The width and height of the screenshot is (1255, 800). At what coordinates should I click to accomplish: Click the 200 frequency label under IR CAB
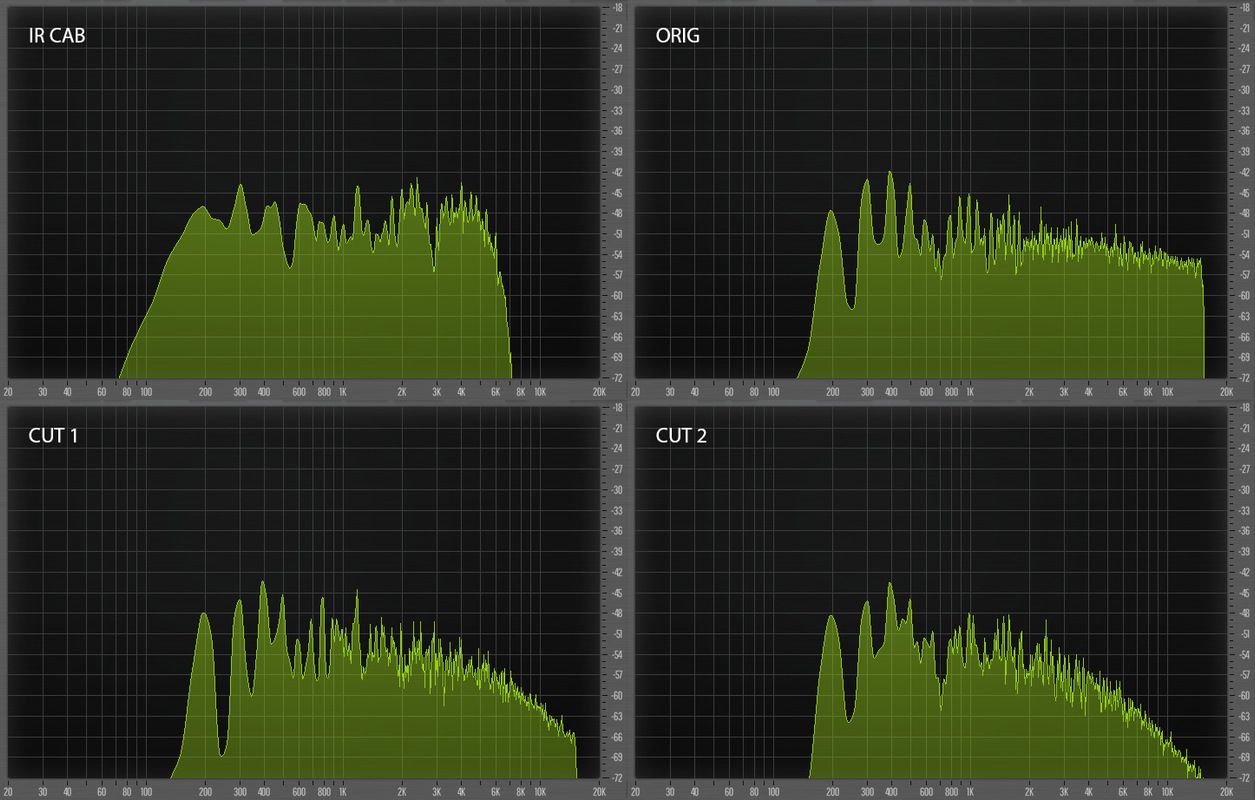tap(205, 393)
